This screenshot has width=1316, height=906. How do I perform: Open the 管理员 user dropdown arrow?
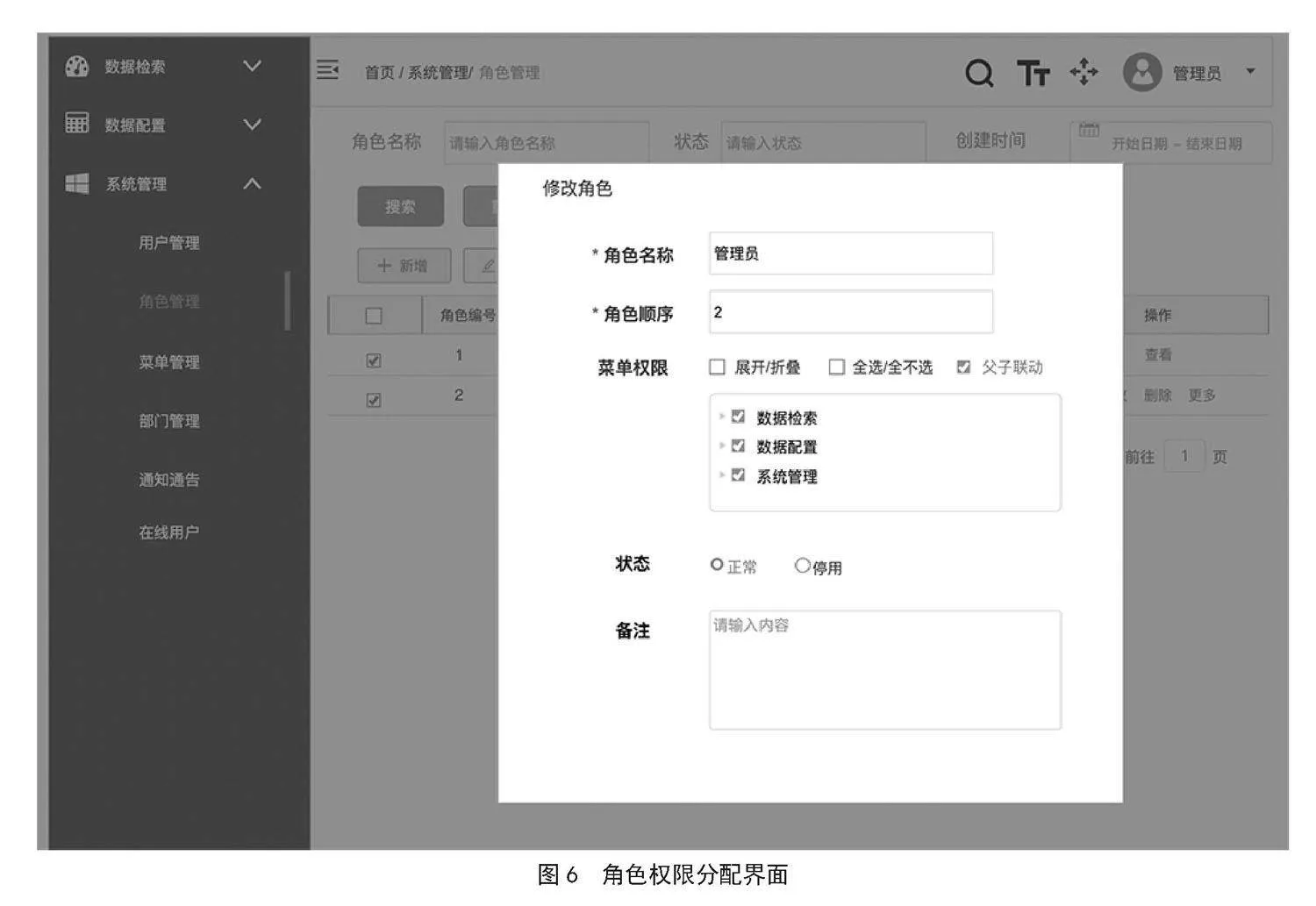[x=1251, y=71]
